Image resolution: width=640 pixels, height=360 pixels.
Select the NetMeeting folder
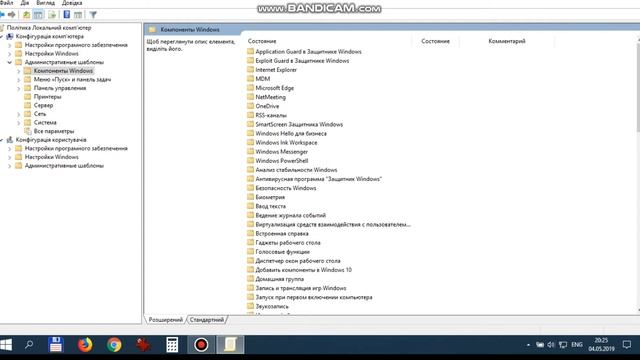[270, 97]
